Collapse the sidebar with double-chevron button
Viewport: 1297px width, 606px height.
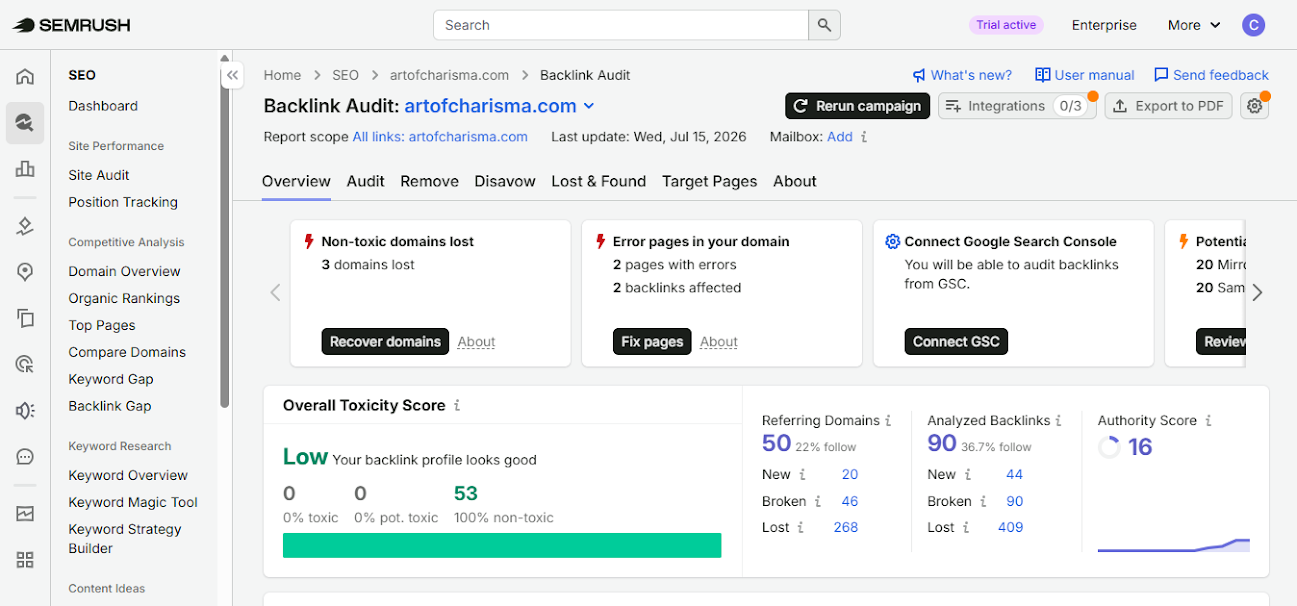(232, 75)
